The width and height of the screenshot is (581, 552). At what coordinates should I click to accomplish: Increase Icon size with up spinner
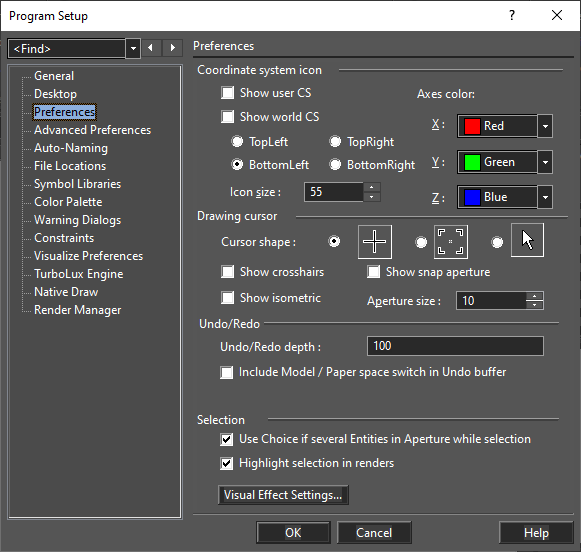click(372, 187)
